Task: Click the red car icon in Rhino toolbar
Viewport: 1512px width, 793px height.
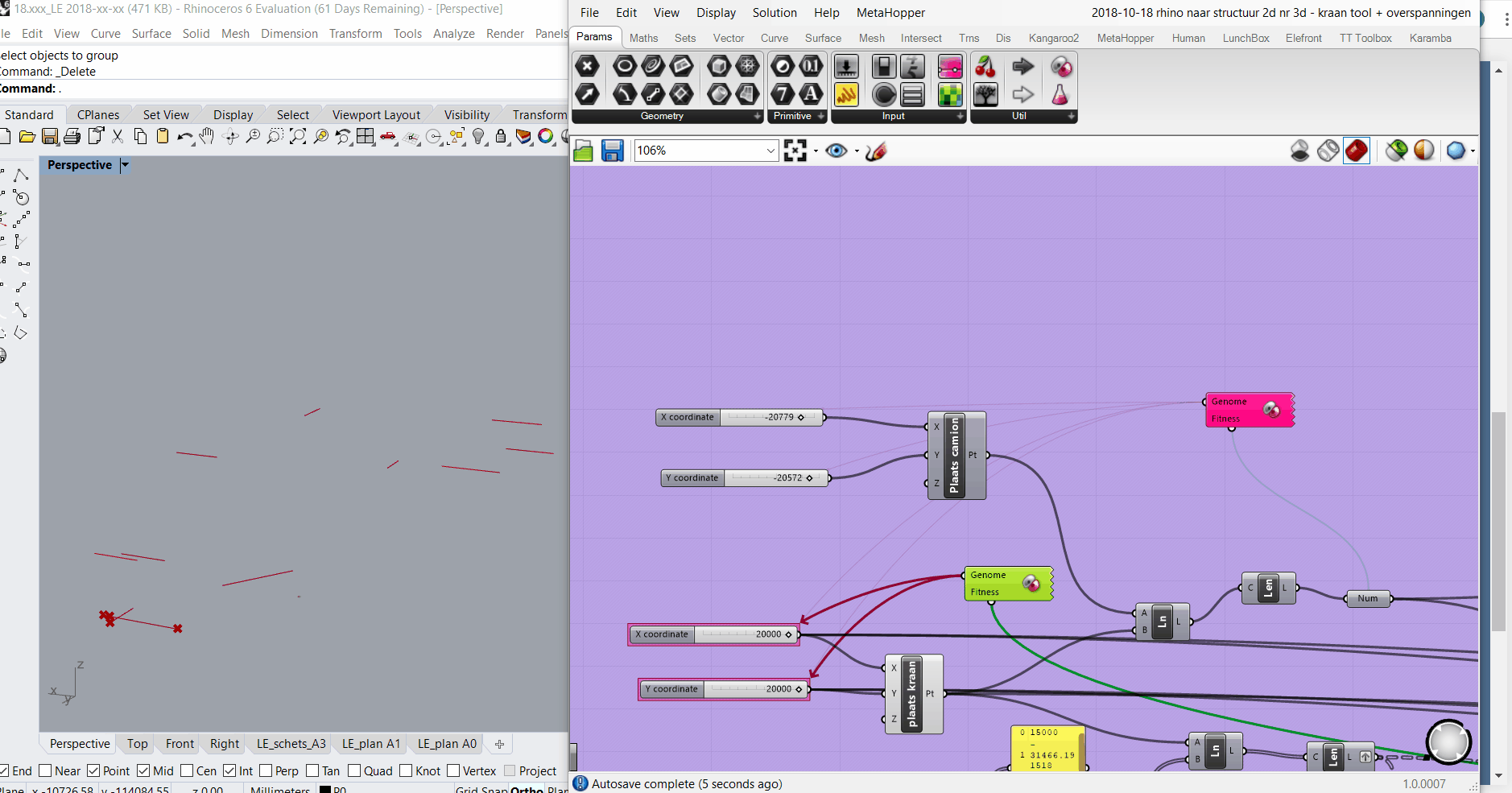Action: pos(388,136)
